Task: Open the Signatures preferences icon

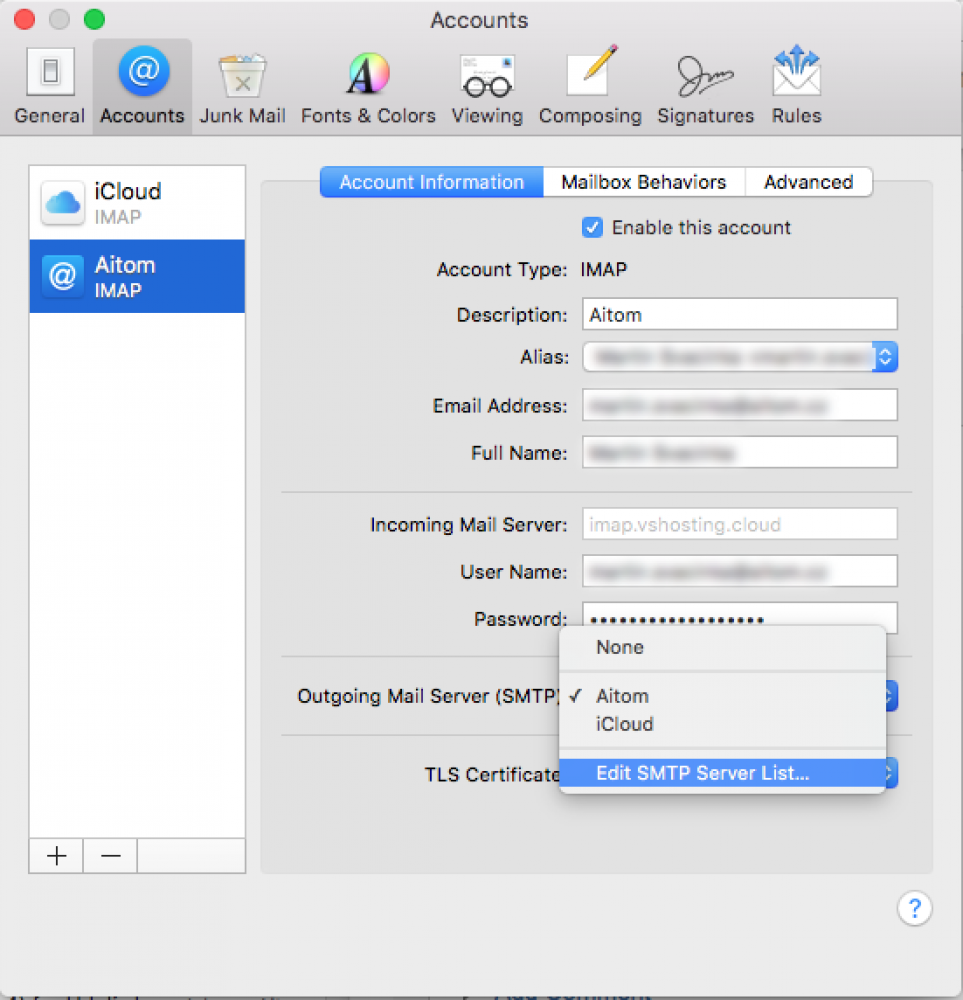Action: [705, 87]
